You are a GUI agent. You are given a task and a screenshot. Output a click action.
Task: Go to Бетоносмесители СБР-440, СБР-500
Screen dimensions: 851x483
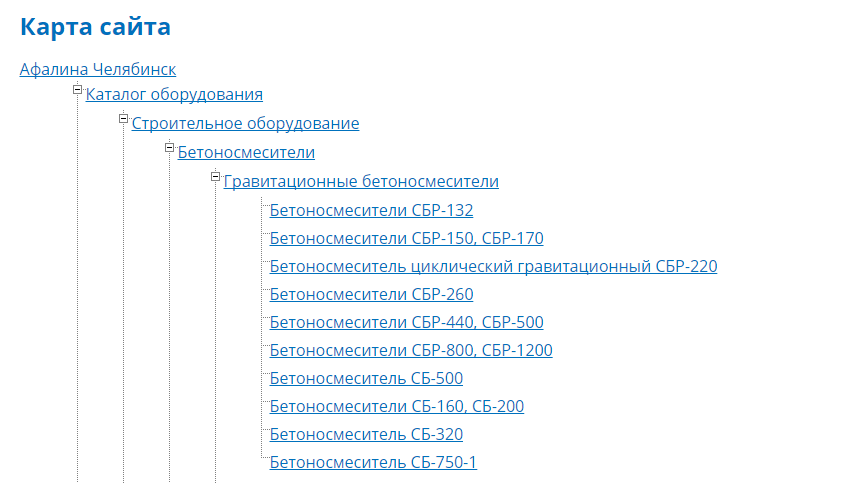[406, 322]
